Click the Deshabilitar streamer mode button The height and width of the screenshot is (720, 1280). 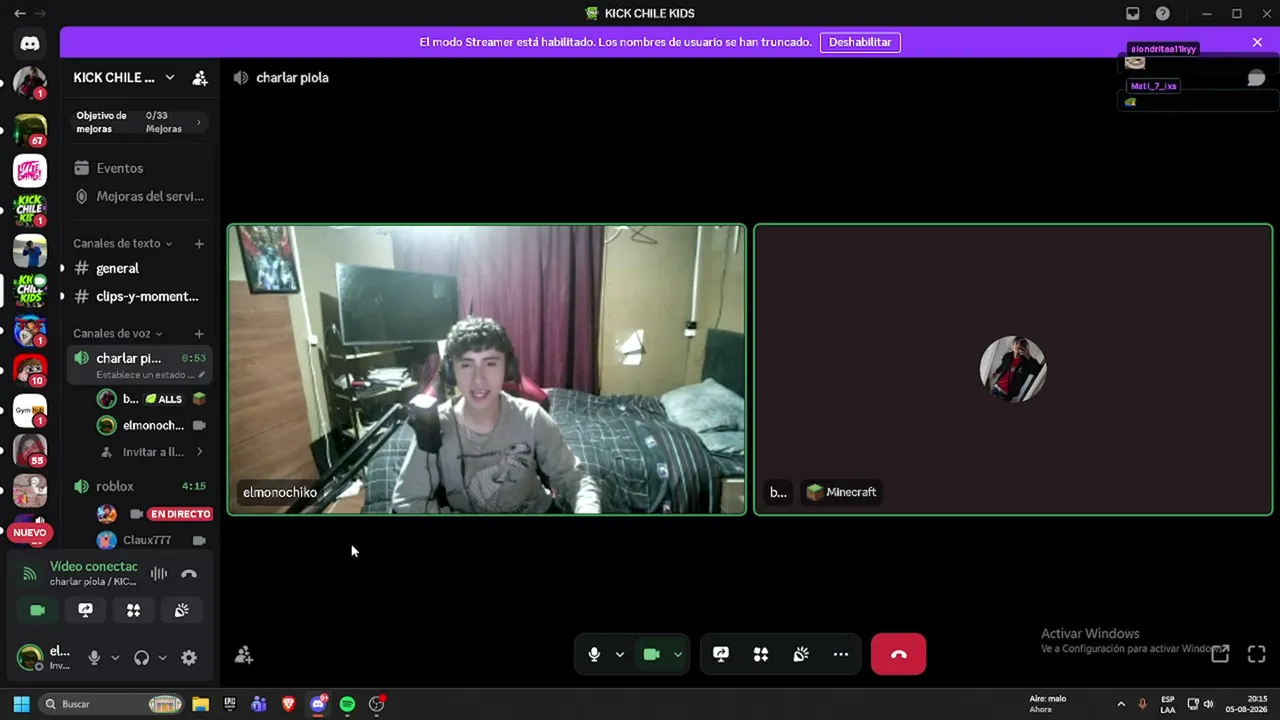click(860, 42)
